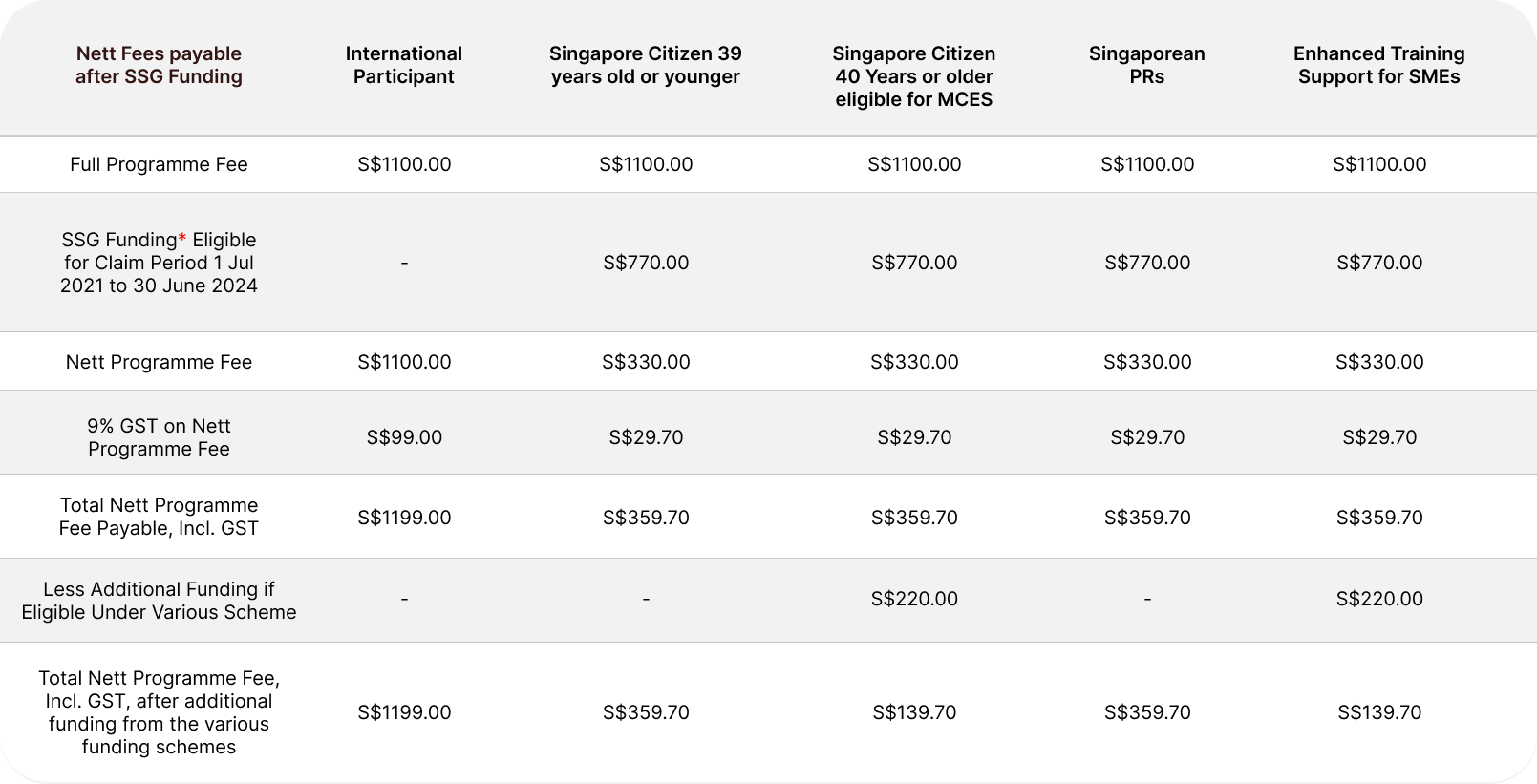Viewport: 1537px width, 784px height.
Task: Click the "Singapore Citizen 39 years old or younger" header
Action: (646, 65)
